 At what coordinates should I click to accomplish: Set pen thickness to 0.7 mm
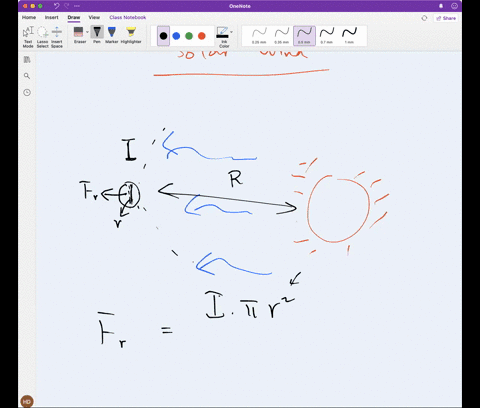(327, 36)
